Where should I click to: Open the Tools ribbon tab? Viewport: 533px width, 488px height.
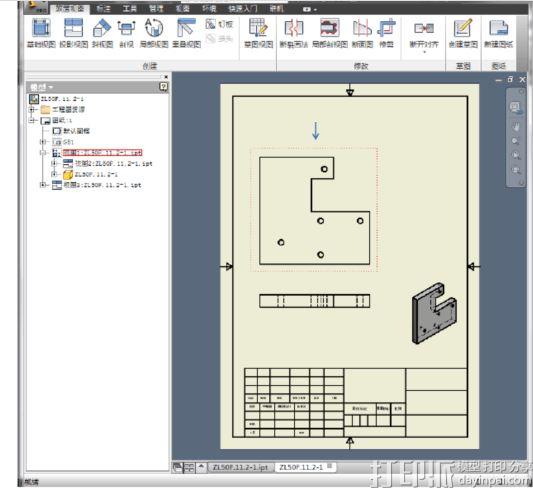point(130,8)
